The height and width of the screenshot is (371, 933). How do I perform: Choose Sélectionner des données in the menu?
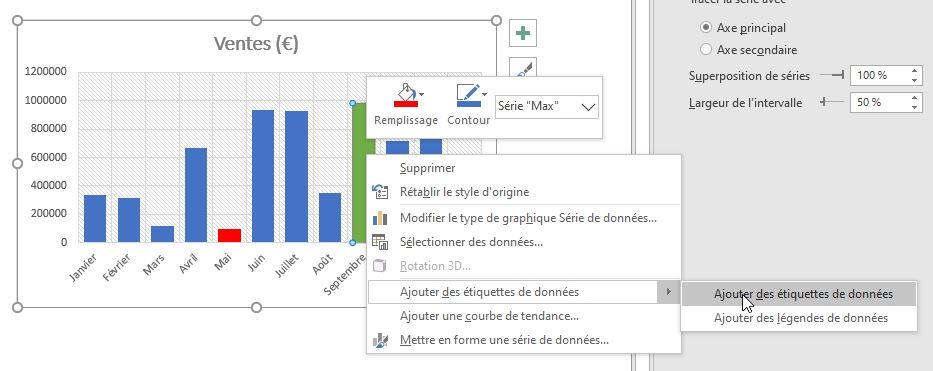click(x=524, y=242)
